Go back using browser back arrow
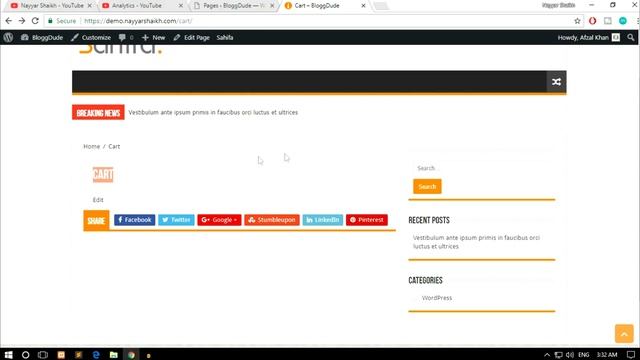The image size is (640, 360). tap(9, 21)
